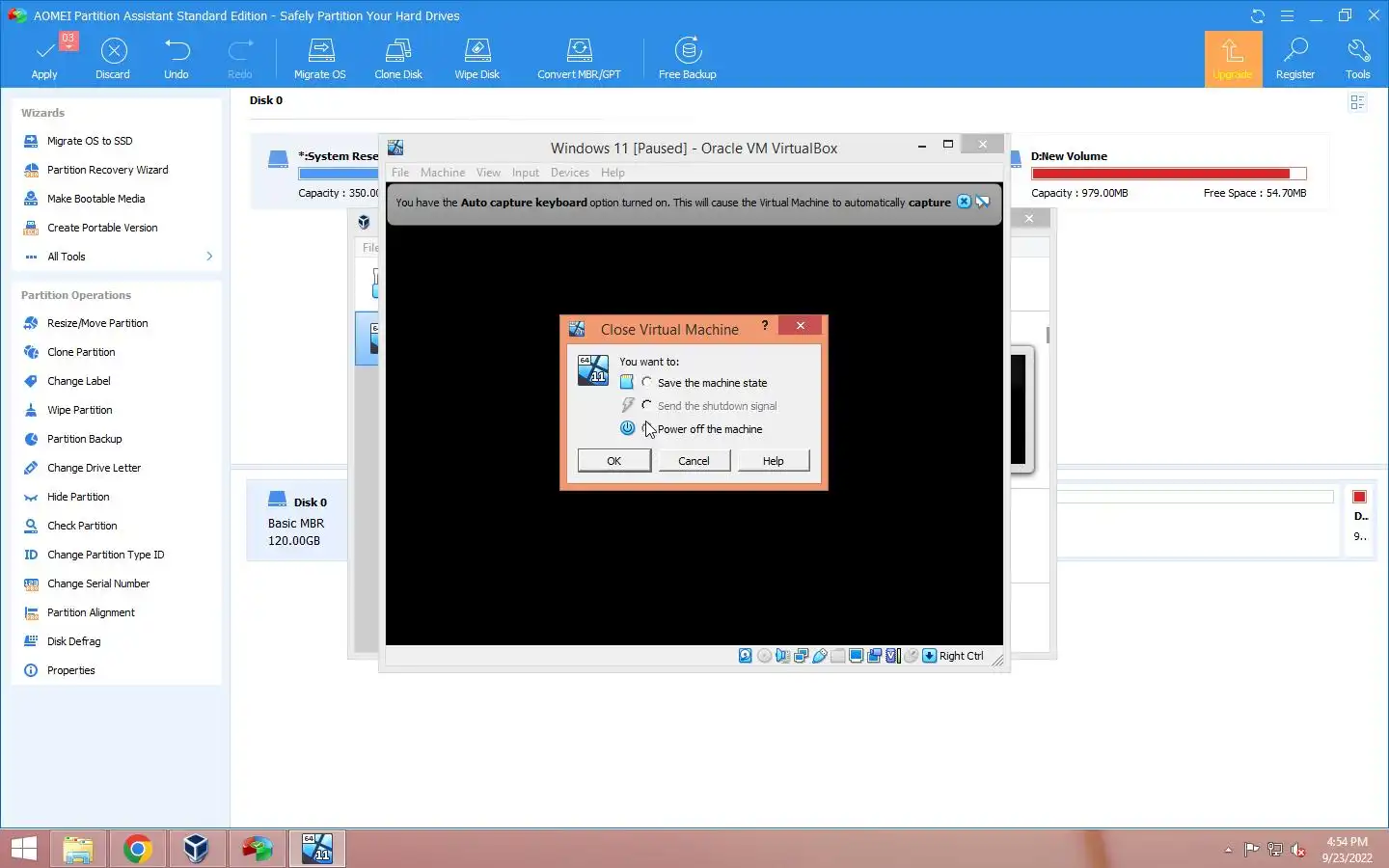
Task: Undo the last AOMEI operation
Action: pos(177,58)
